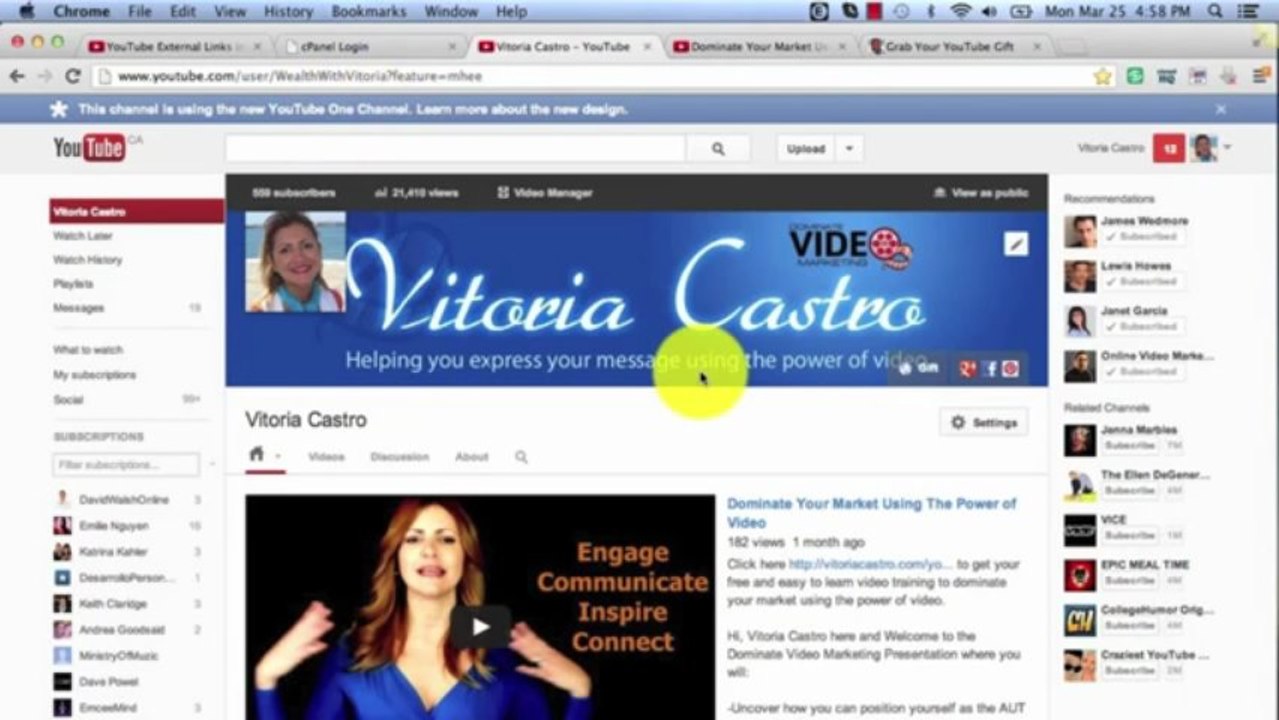Image resolution: width=1279 pixels, height=720 pixels.
Task: Expand the account menu arrow beside avatar
Action: pos(1227,148)
